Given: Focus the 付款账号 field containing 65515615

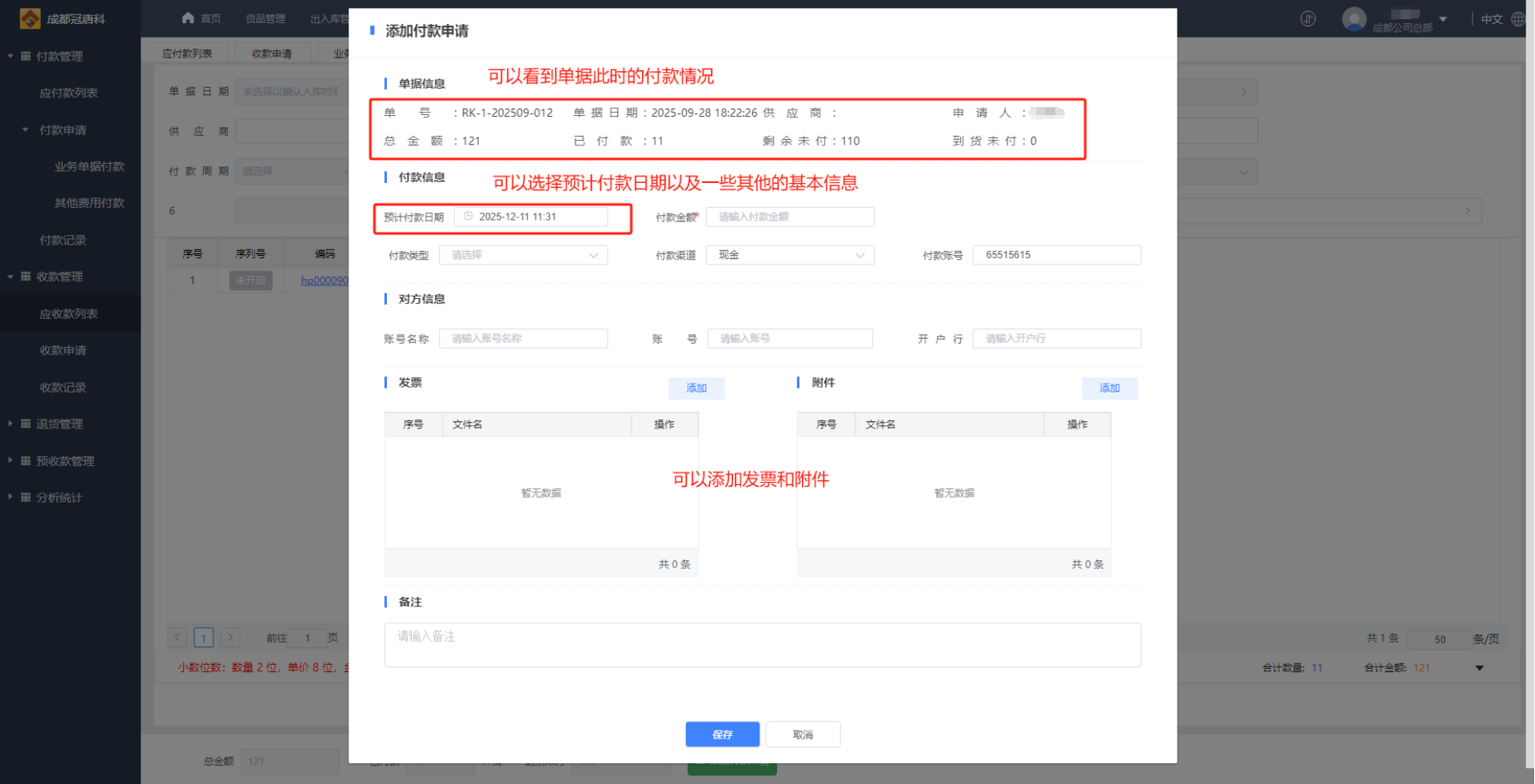Looking at the screenshot, I should tap(1057, 255).
